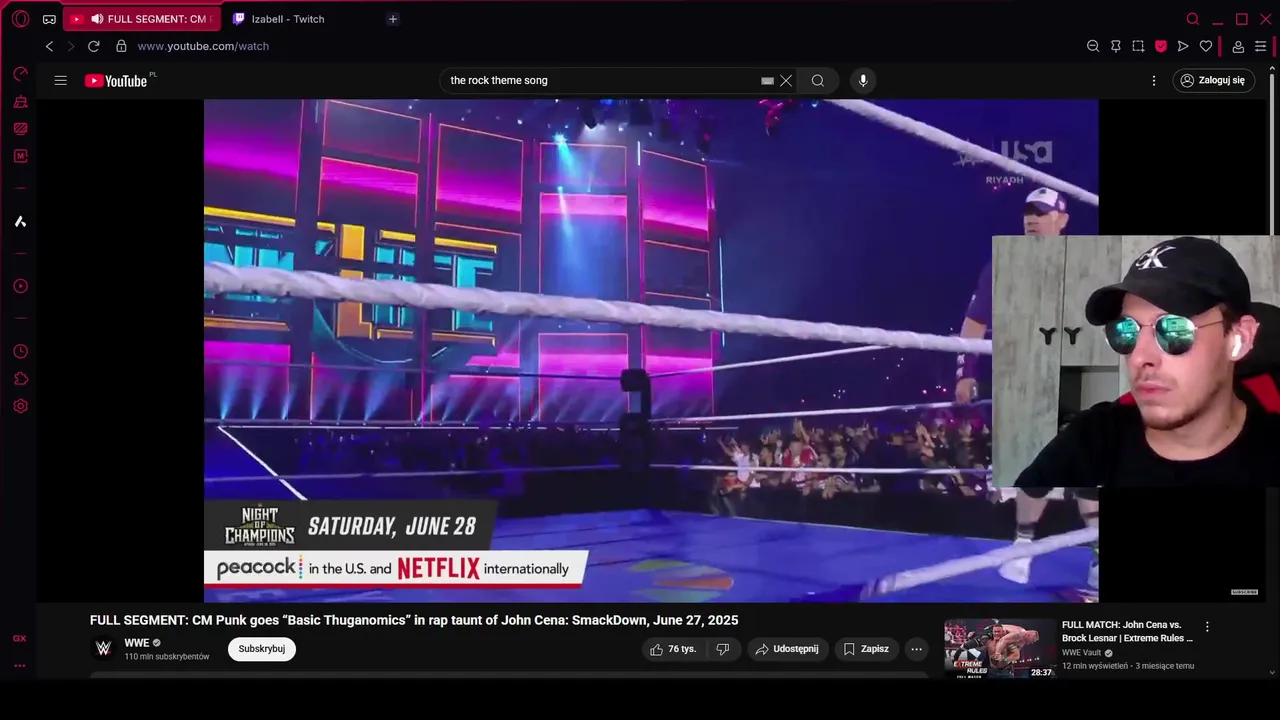Open GX Cleaner icon in sidebar
1280x720 pixels.
(20, 102)
